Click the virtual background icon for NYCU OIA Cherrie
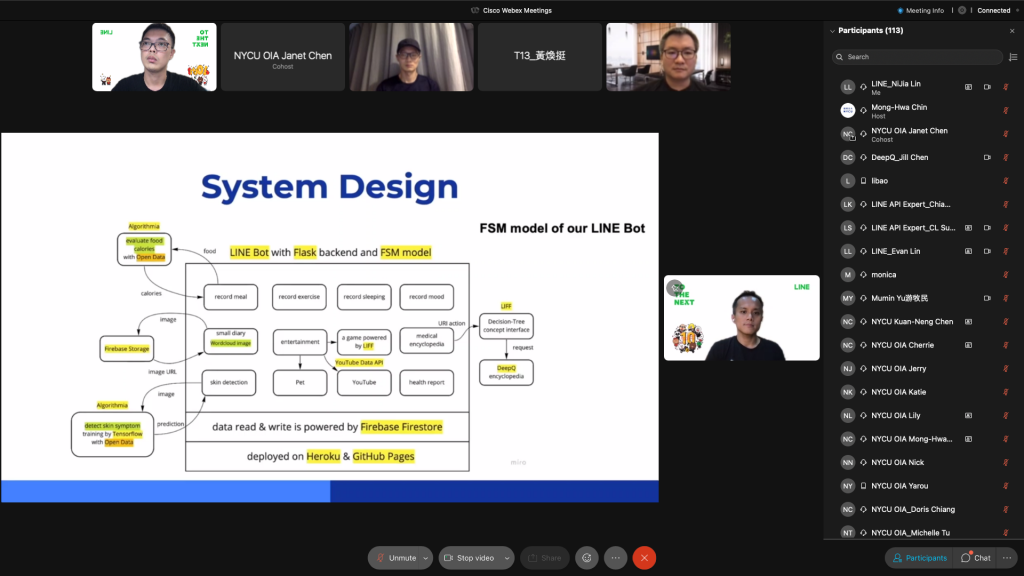Viewport: 1024px width, 576px height. [x=968, y=345]
